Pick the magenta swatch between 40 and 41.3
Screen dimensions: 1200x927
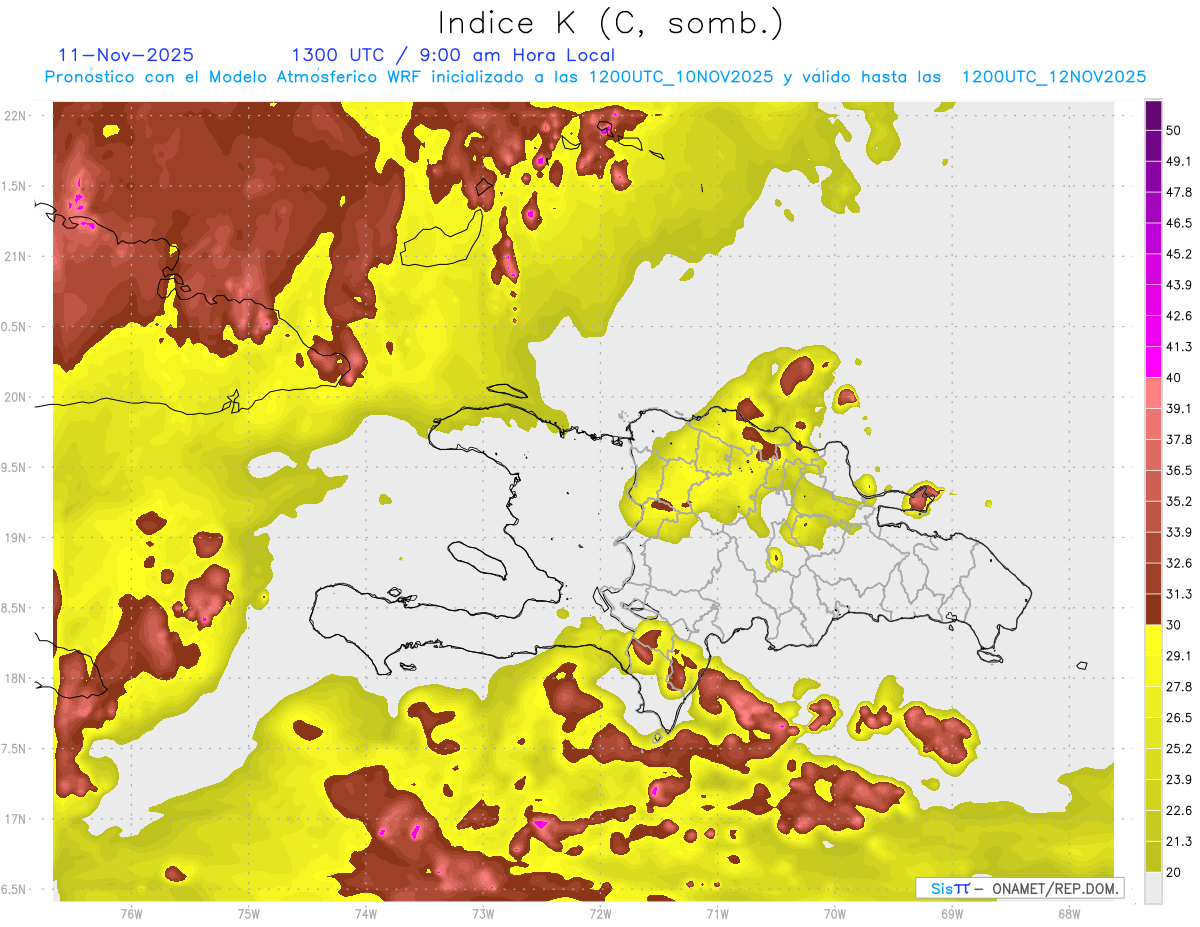[x=1153, y=362]
